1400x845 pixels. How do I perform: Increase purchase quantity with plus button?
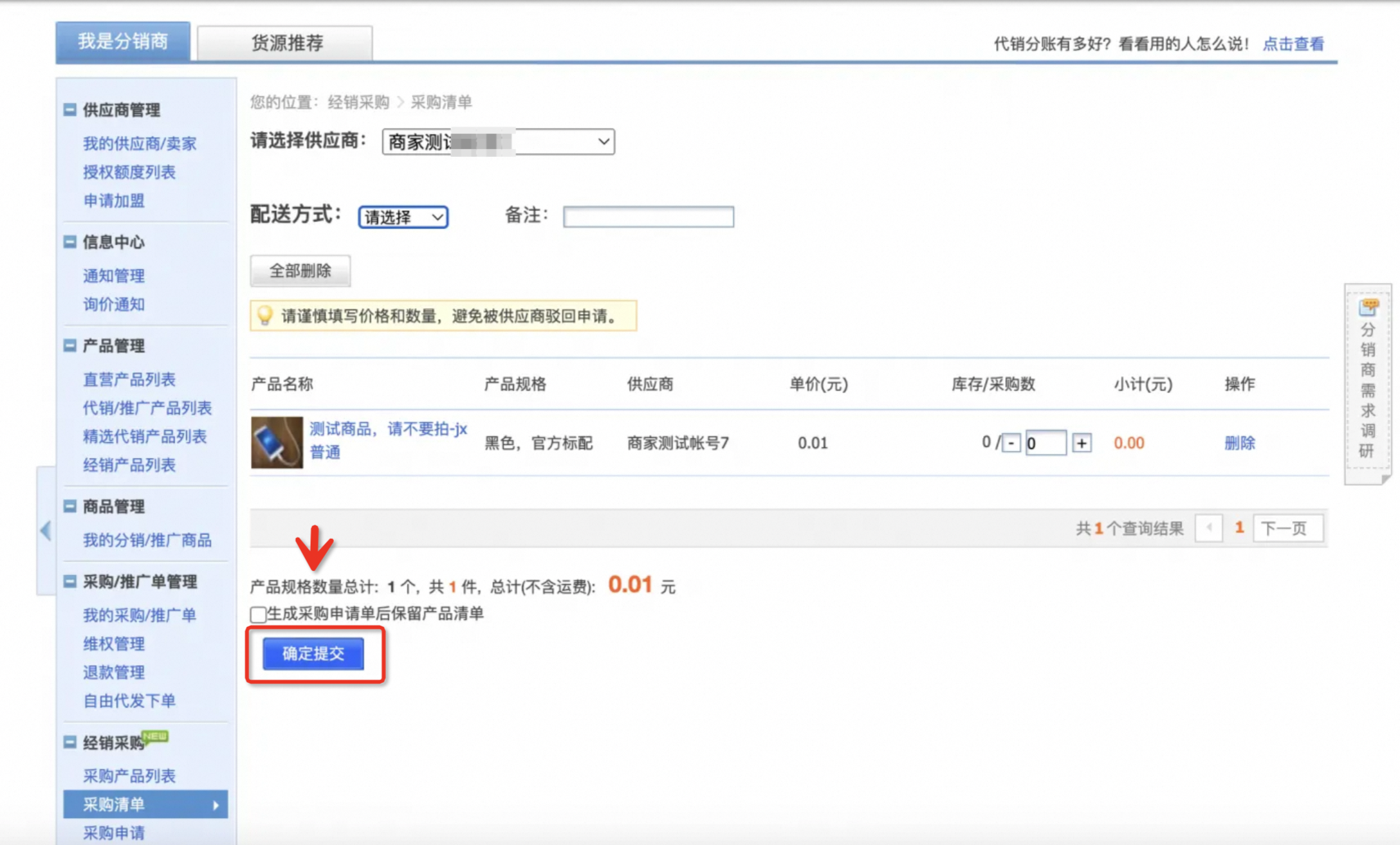[1082, 443]
